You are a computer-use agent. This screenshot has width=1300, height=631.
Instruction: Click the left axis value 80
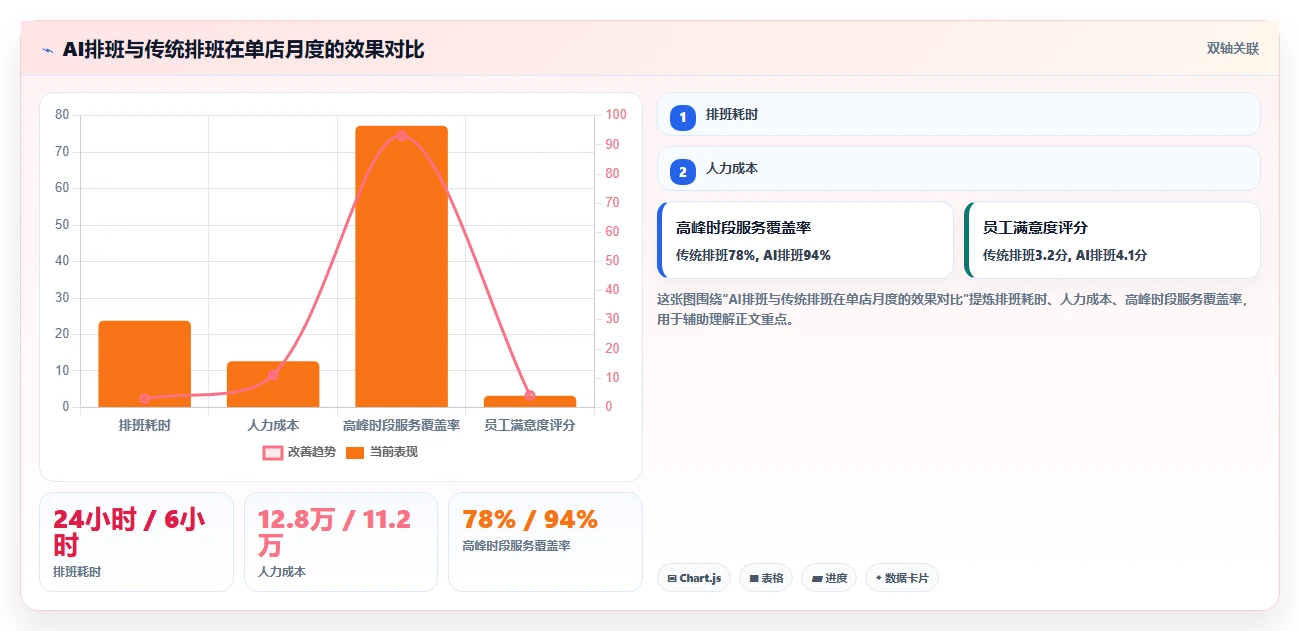coord(62,115)
